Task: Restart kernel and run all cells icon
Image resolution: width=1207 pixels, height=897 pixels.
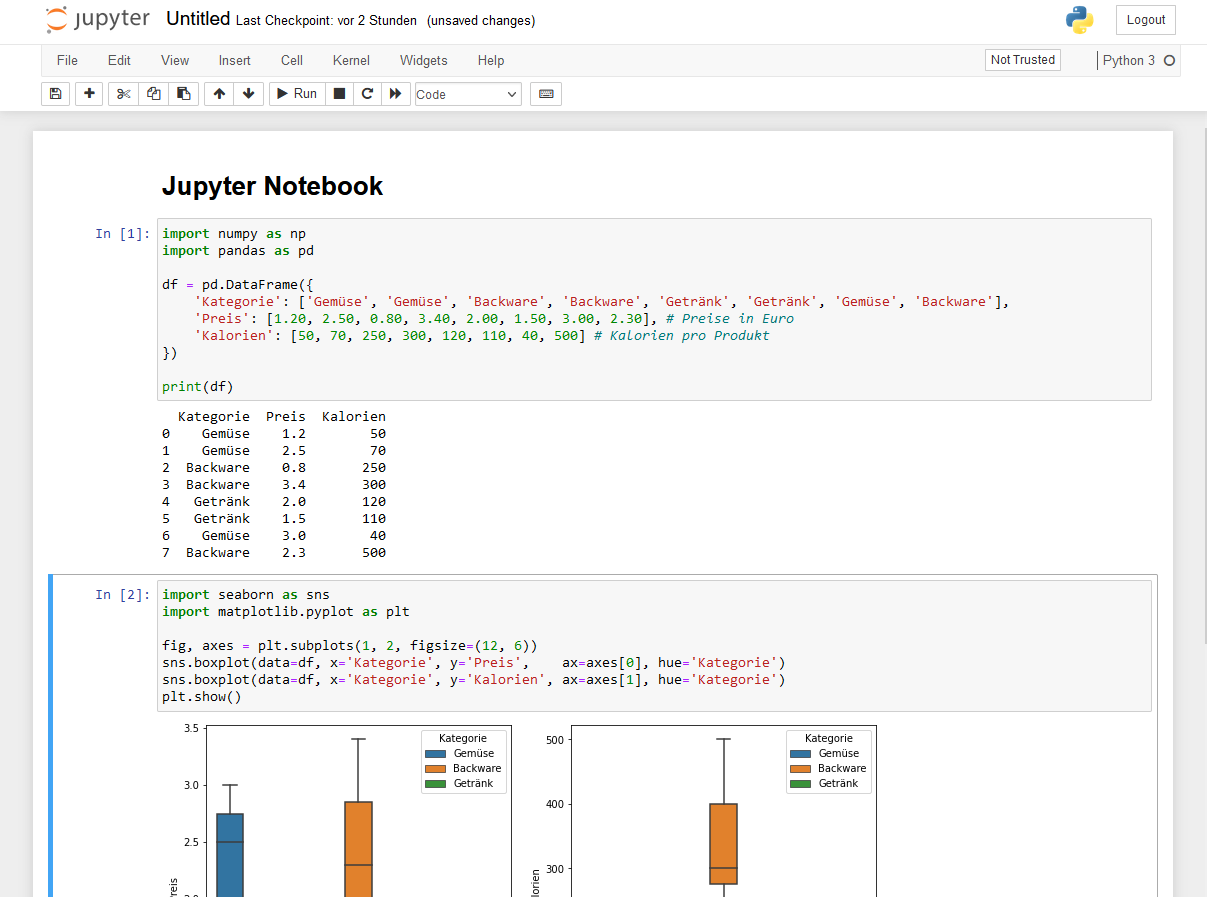Action: click(x=396, y=94)
